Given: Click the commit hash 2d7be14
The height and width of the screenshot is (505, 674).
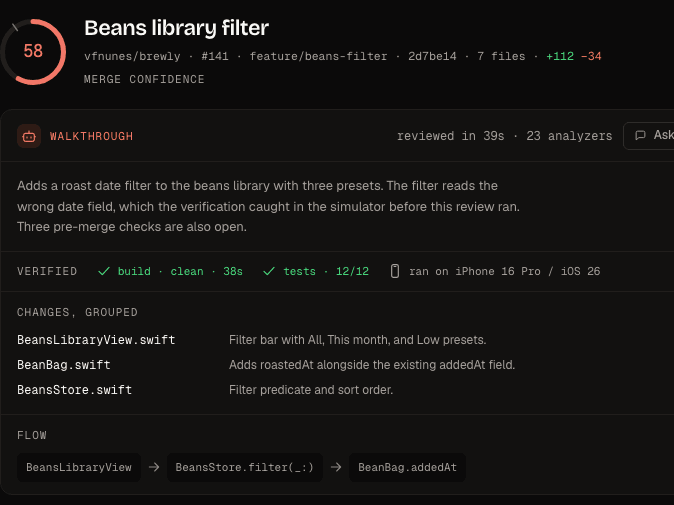Looking at the screenshot, I should [x=432, y=56].
